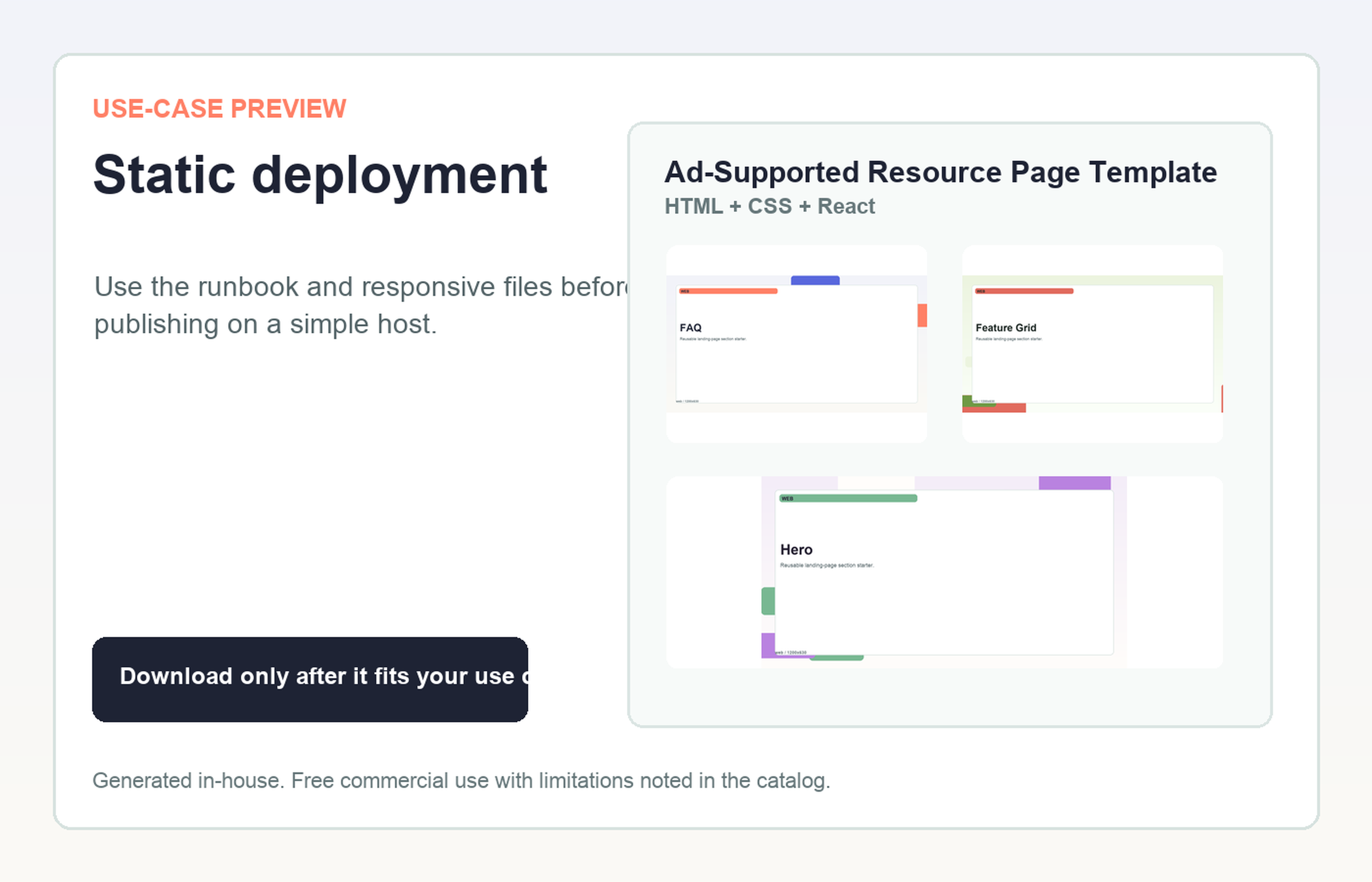
Task: Open the FAQ section thumbnail
Action: point(797,343)
